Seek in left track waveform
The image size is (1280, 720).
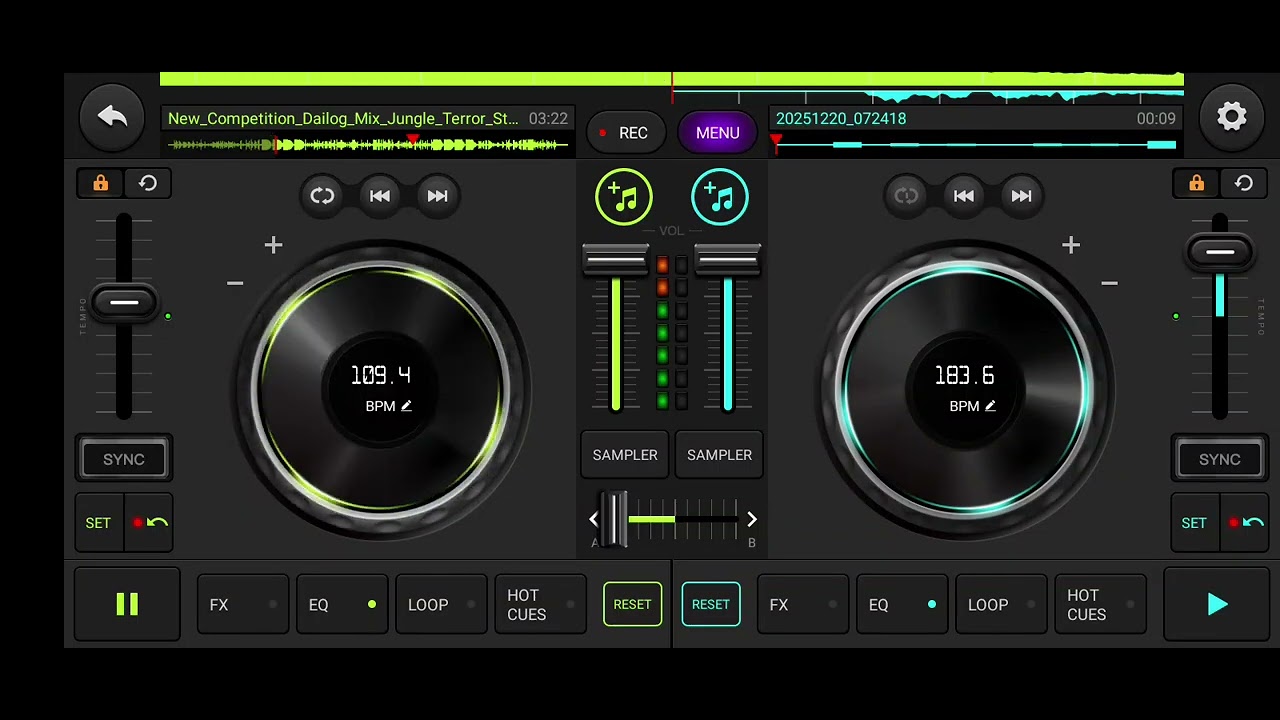(x=367, y=145)
